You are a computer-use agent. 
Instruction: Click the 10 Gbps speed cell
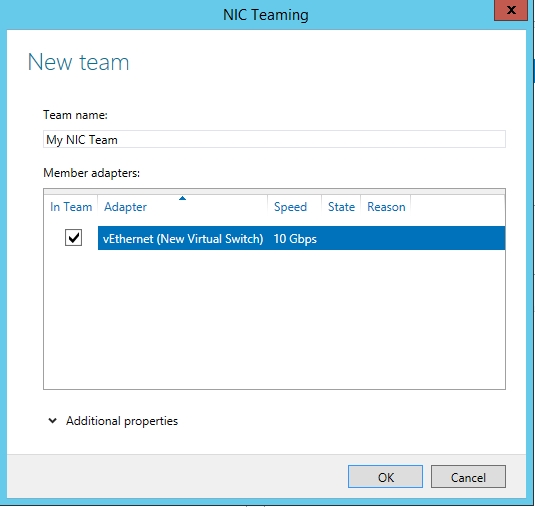[x=295, y=239]
